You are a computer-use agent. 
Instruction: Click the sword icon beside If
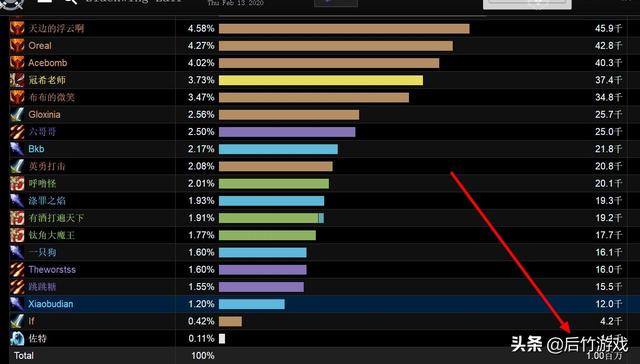click(17, 321)
